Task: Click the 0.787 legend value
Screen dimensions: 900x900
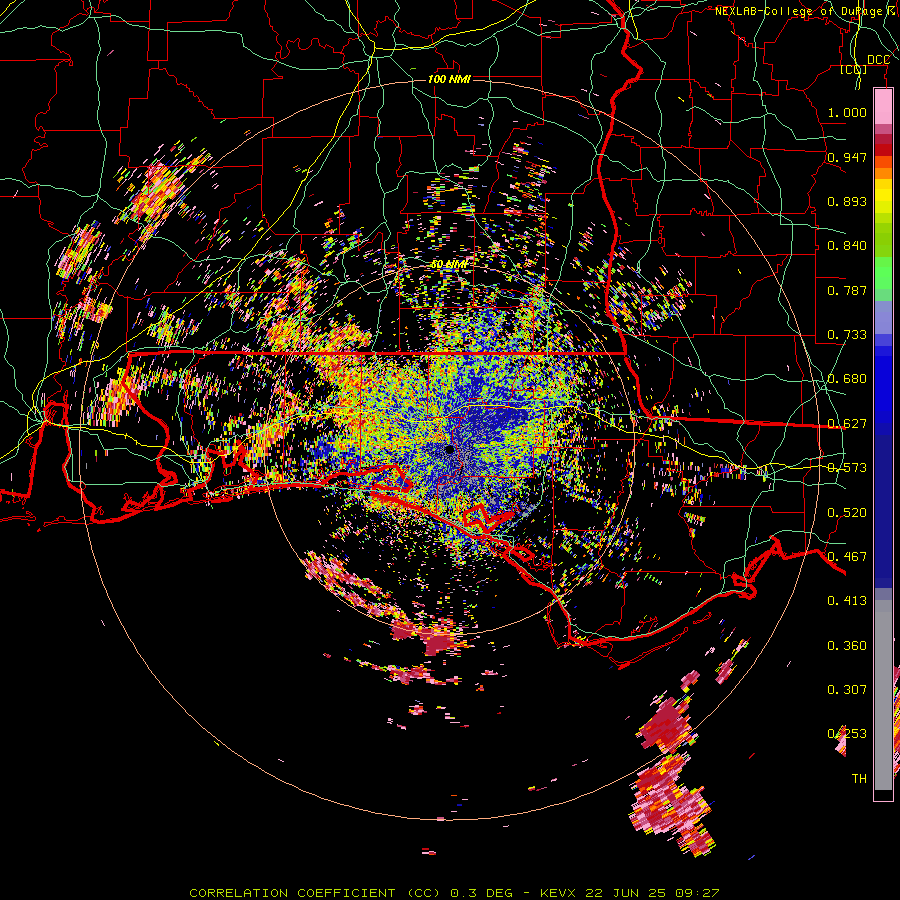Action: tap(847, 290)
